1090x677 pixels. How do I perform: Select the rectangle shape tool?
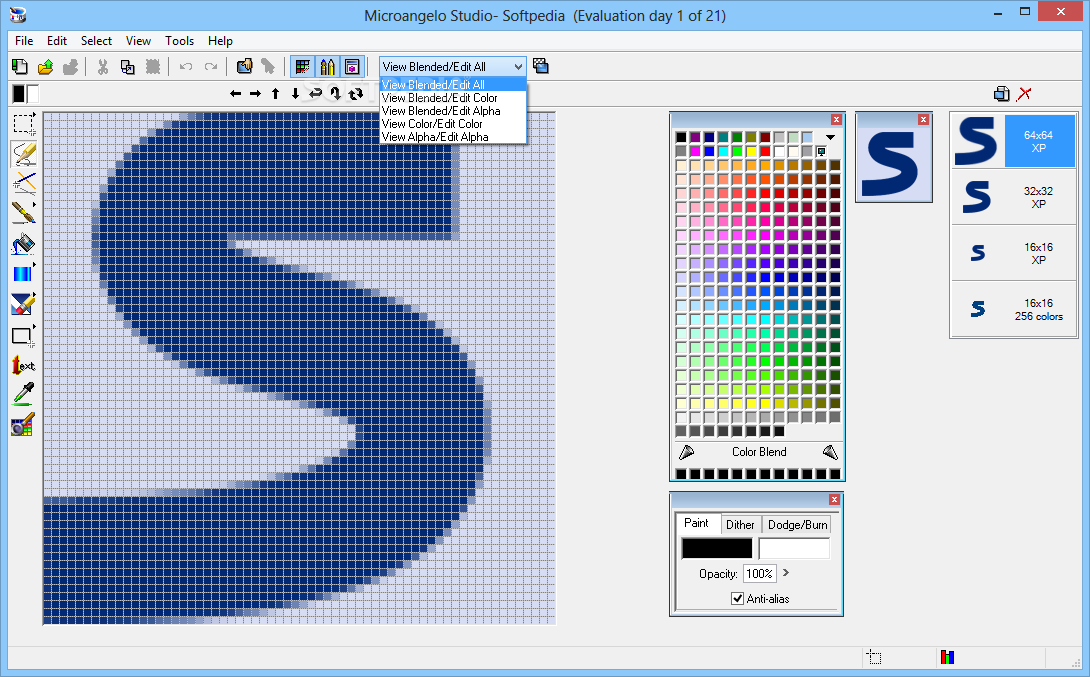point(24,336)
